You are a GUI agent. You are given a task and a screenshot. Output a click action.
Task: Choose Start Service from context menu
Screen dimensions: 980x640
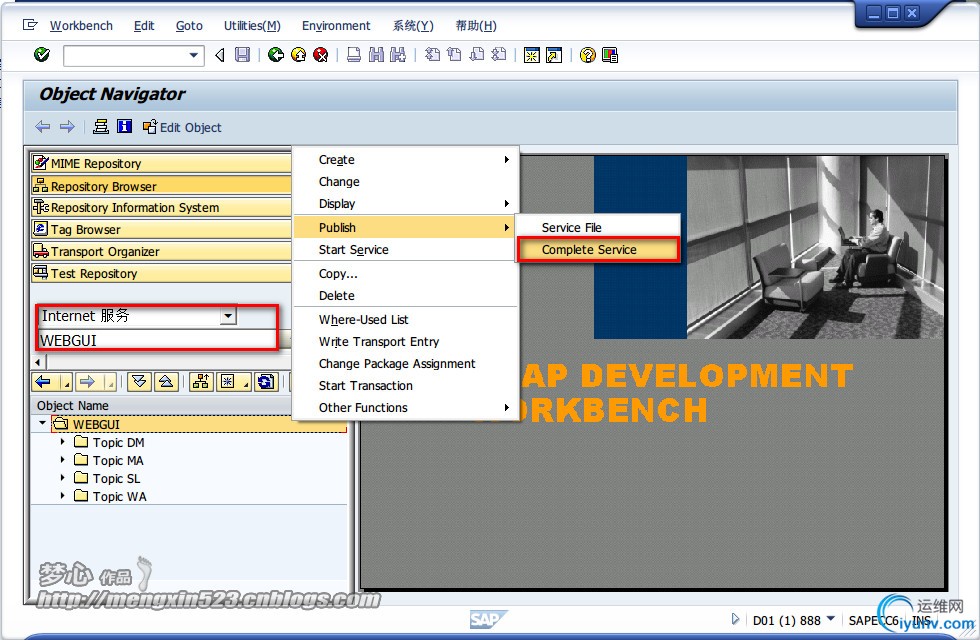[405, 249]
